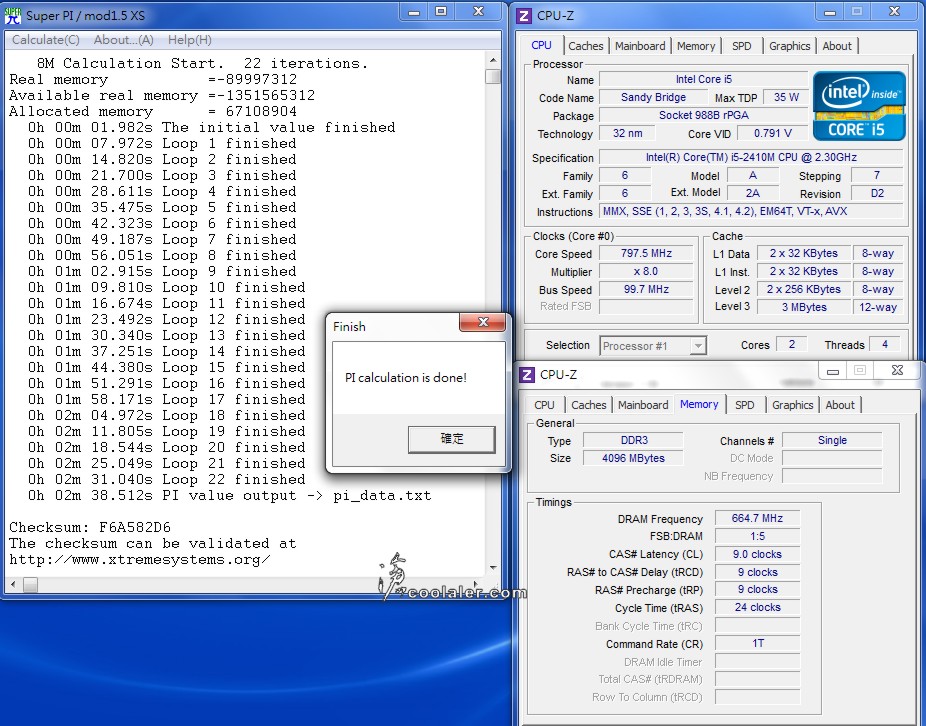Select the About tab in the lower CPU-Z window
This screenshot has width=926, height=726.
pyautogui.click(x=840, y=405)
